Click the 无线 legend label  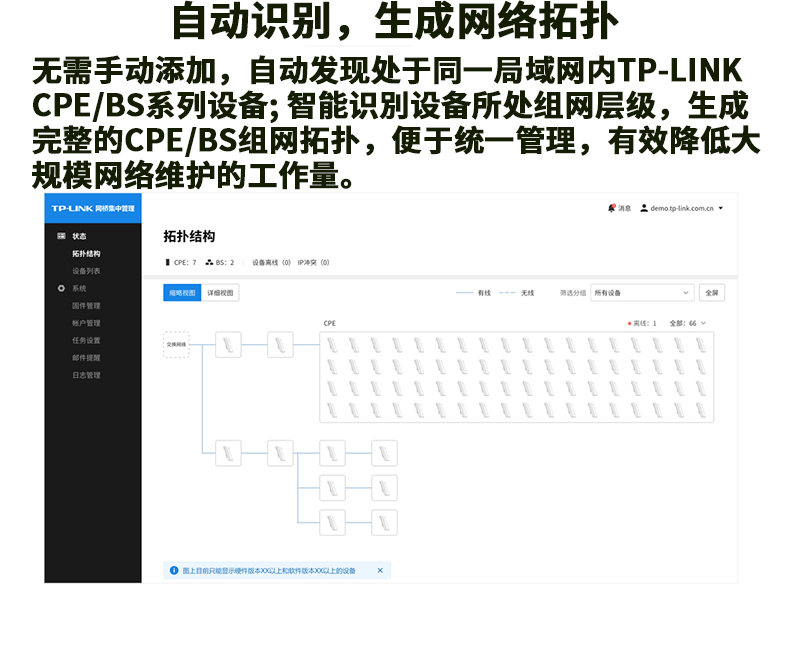click(x=527, y=293)
